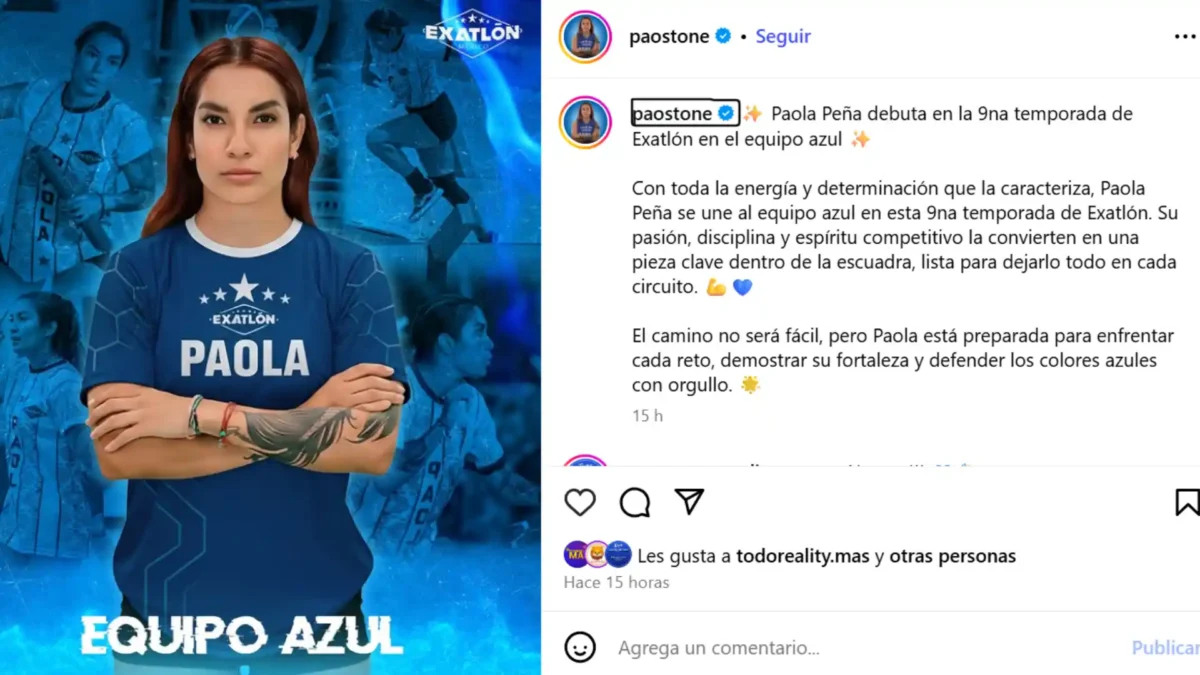Open the 15 h timestamp under the caption
The image size is (1200, 675).
[x=647, y=416]
